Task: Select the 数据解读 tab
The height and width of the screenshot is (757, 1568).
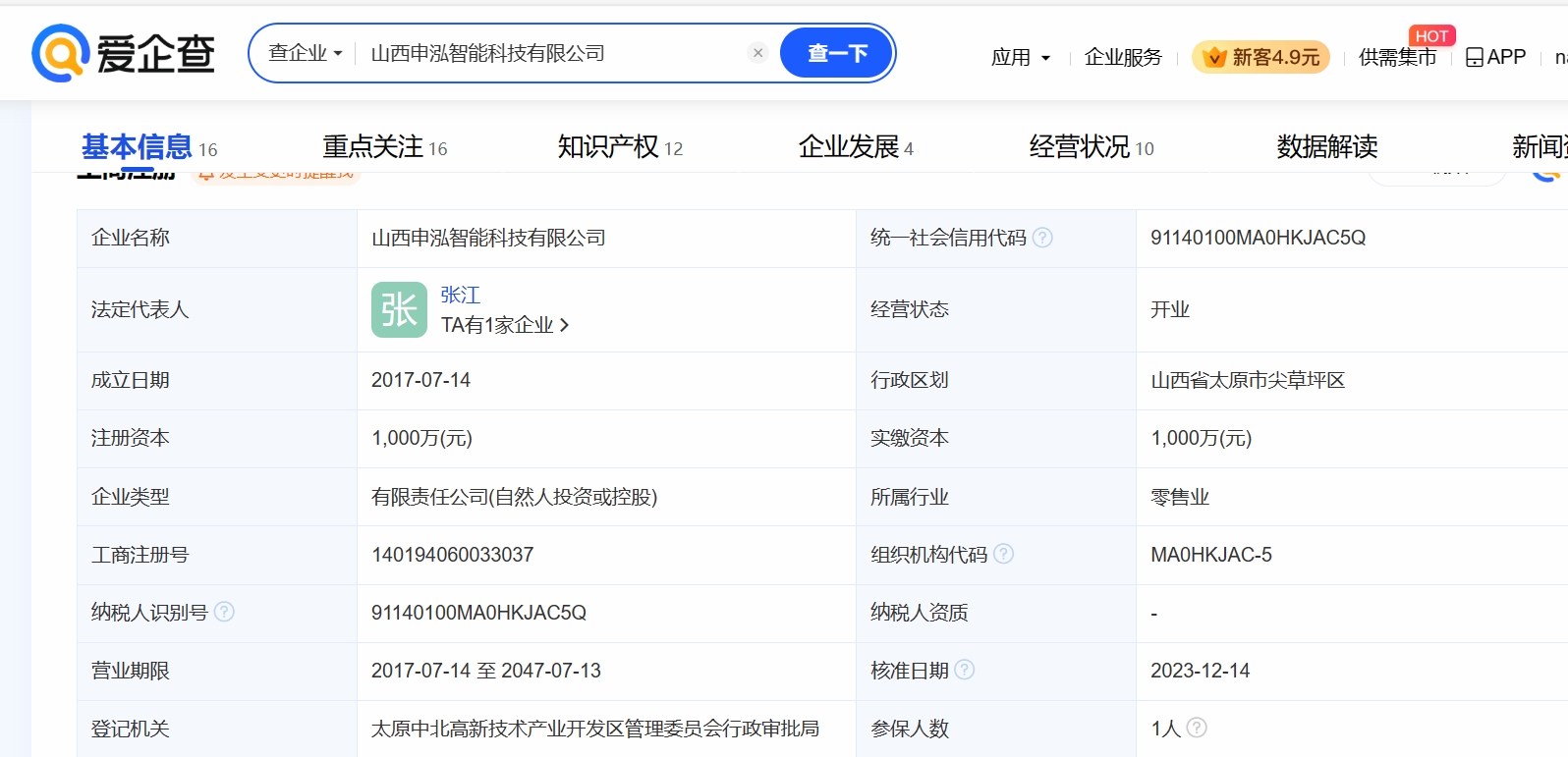Action: [x=1327, y=147]
